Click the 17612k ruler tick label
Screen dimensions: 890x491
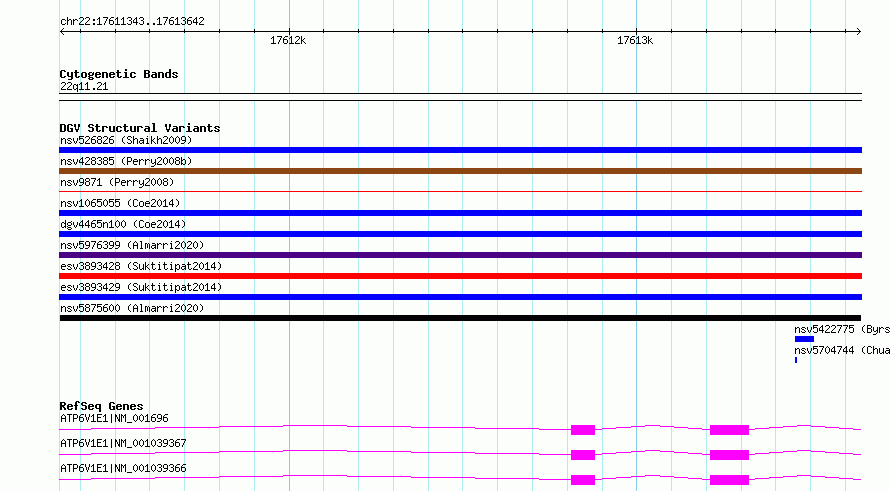tap(288, 40)
